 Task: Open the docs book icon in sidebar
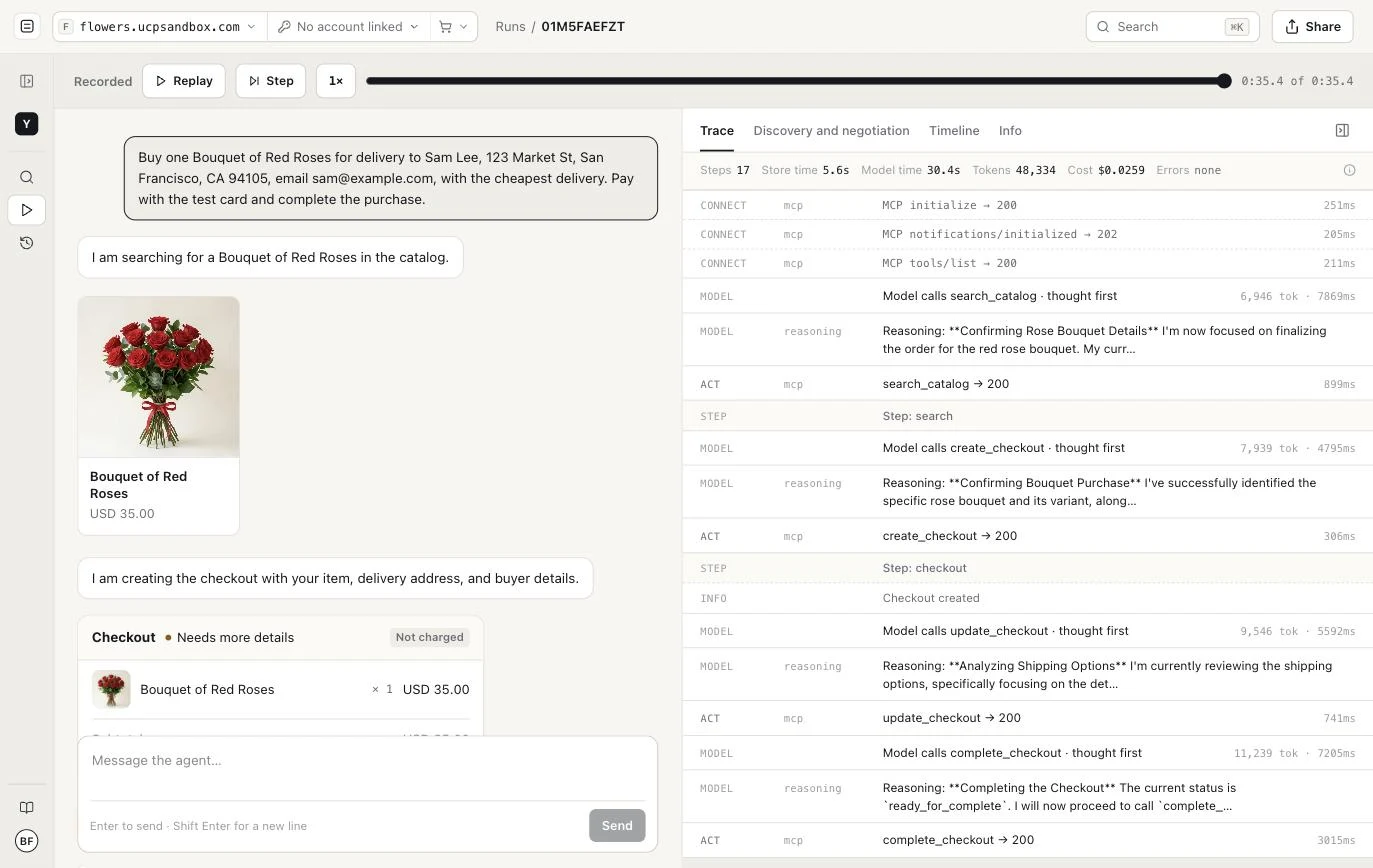click(27, 808)
